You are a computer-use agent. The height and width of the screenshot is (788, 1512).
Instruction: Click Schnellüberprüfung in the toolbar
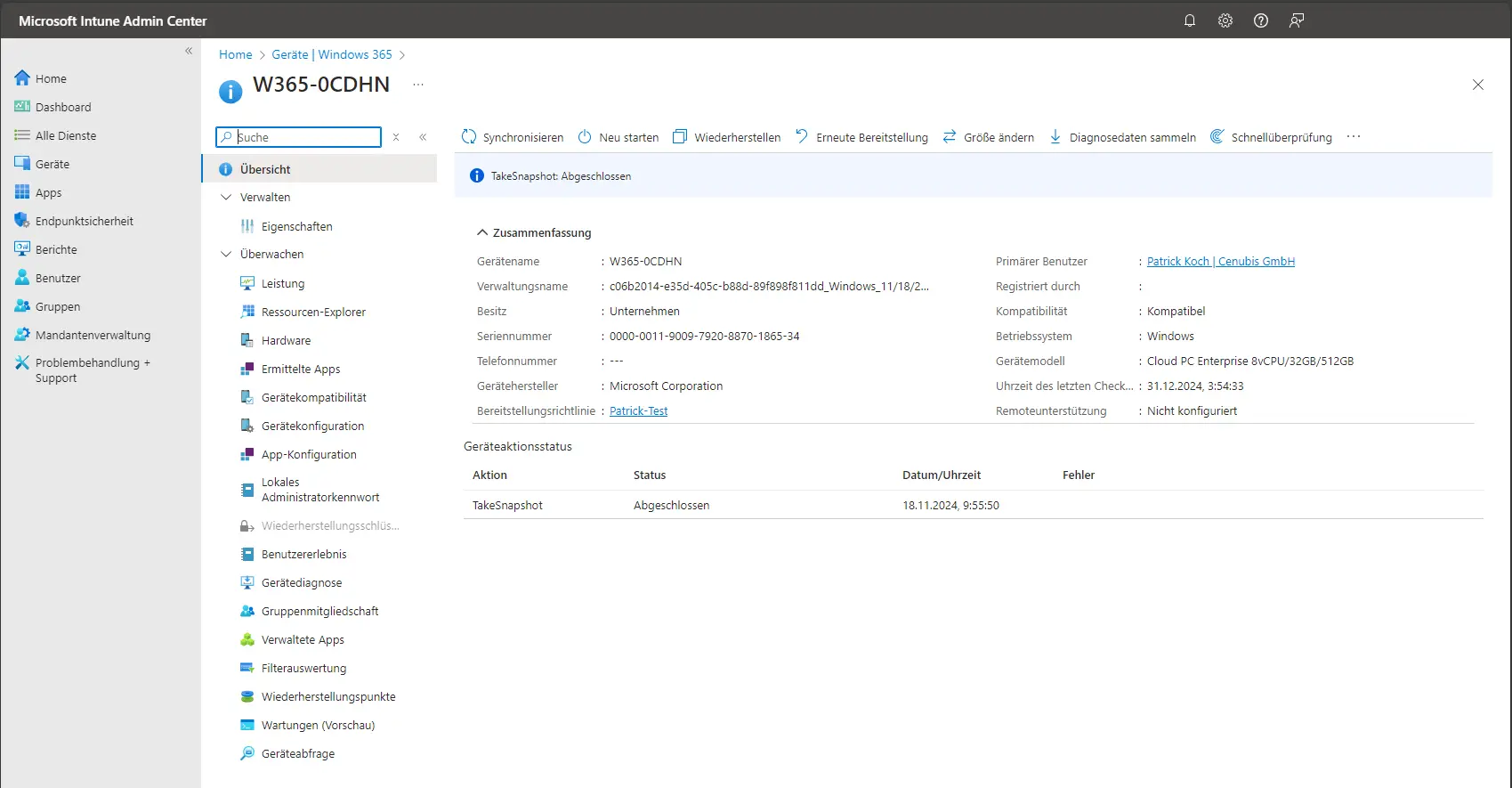coord(1271,137)
